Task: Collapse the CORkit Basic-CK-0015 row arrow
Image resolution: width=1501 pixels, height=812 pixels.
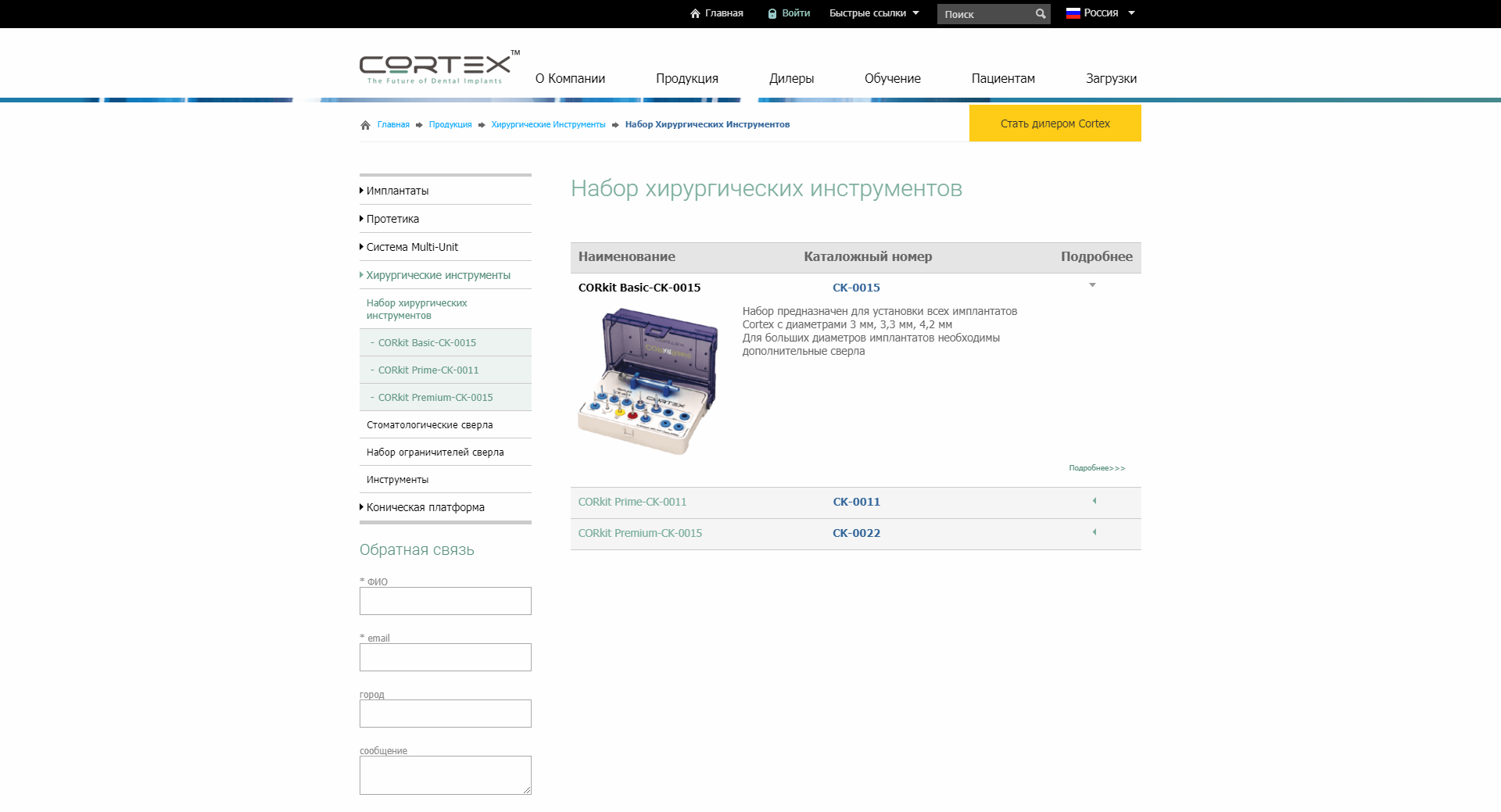Action: point(1092,285)
